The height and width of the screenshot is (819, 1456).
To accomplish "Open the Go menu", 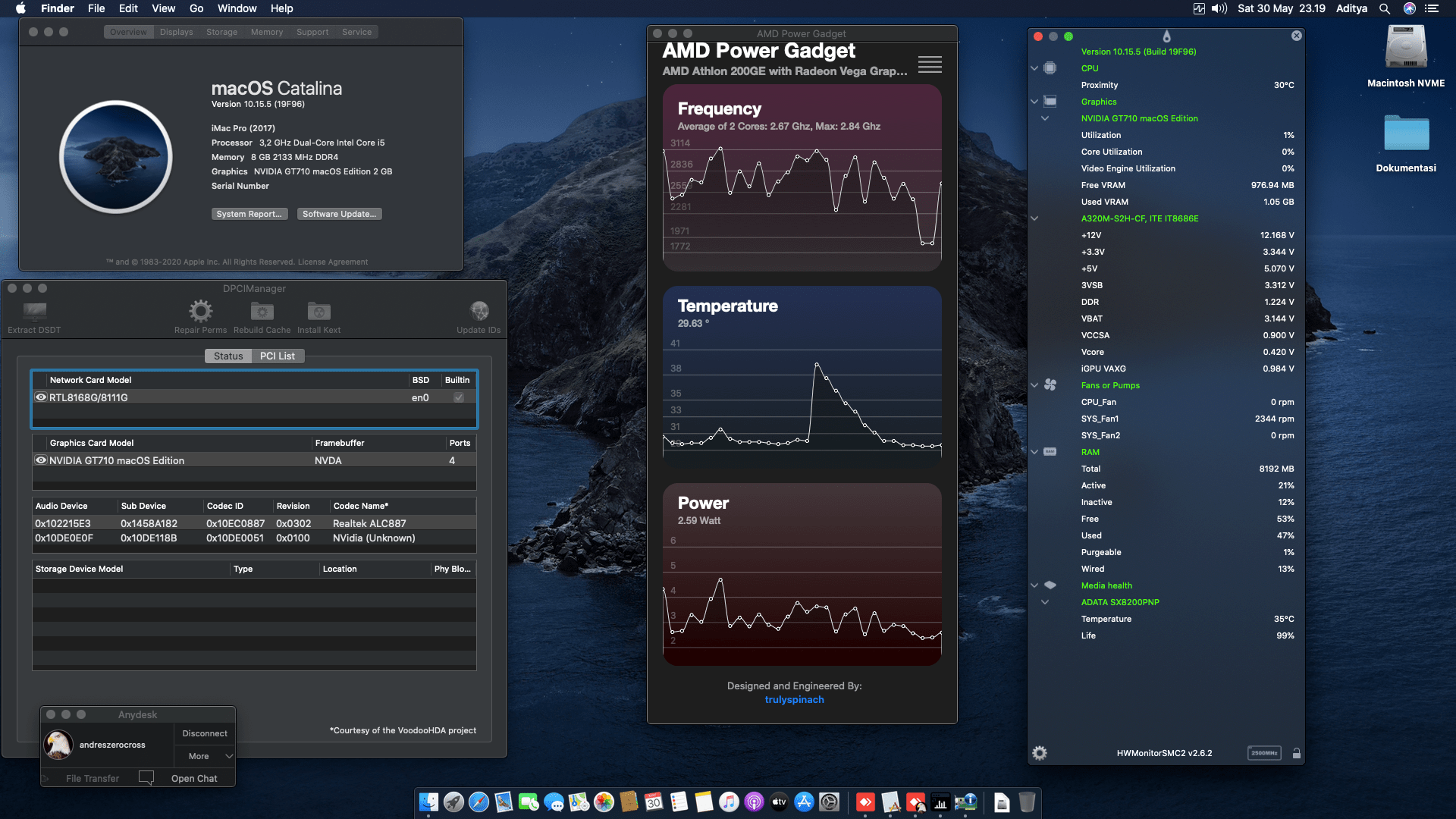I will pos(196,8).
